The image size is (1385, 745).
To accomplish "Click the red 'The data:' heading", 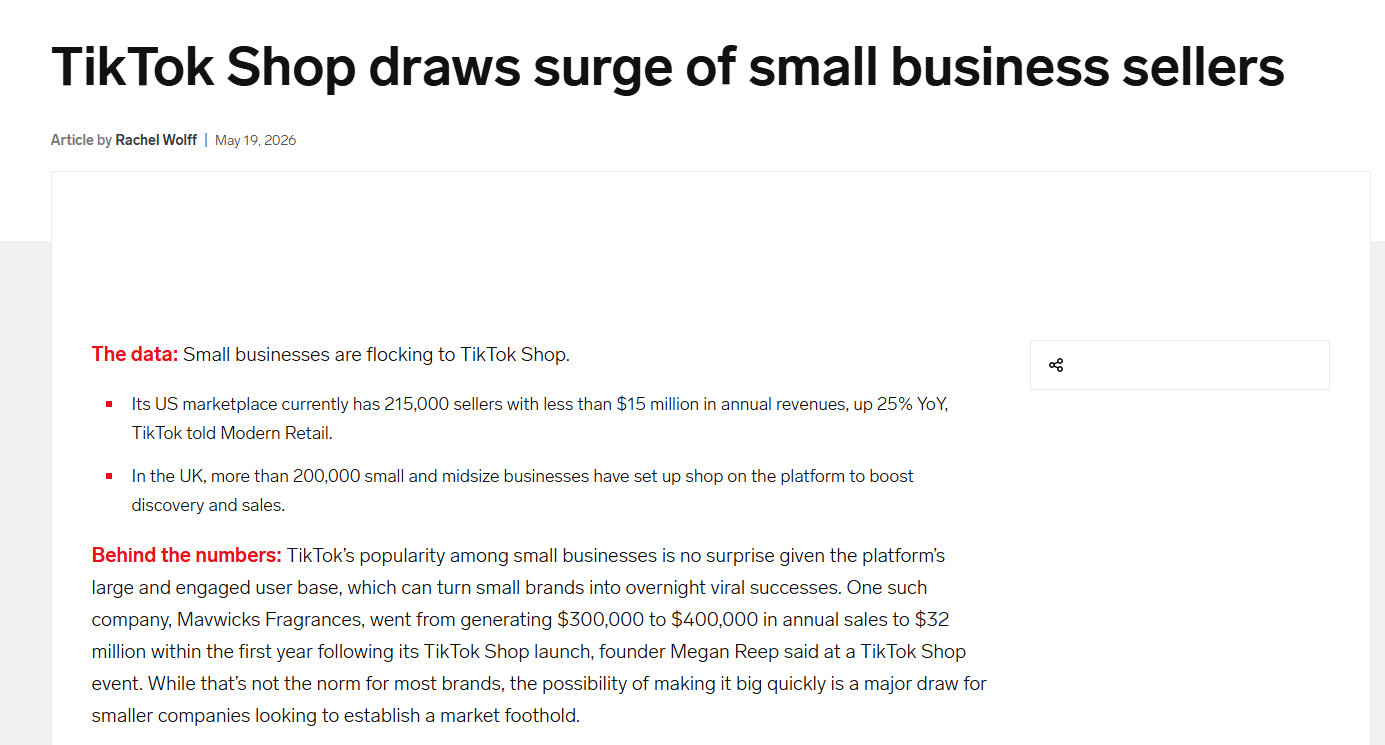I will [x=135, y=354].
